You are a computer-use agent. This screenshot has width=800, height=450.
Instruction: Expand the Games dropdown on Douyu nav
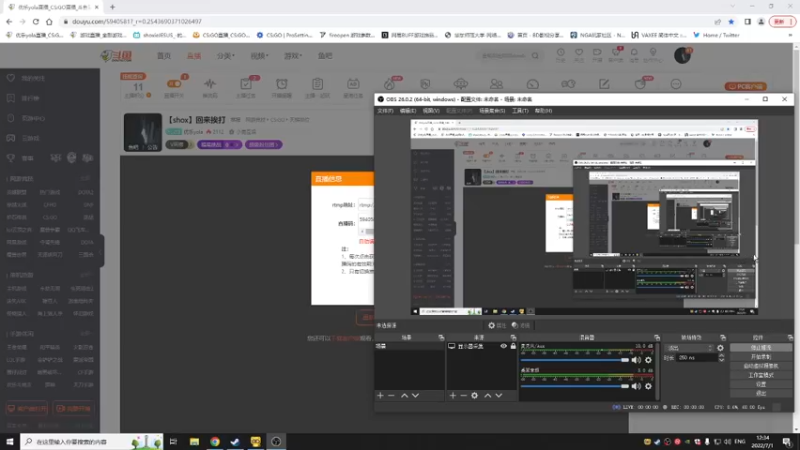click(293, 56)
